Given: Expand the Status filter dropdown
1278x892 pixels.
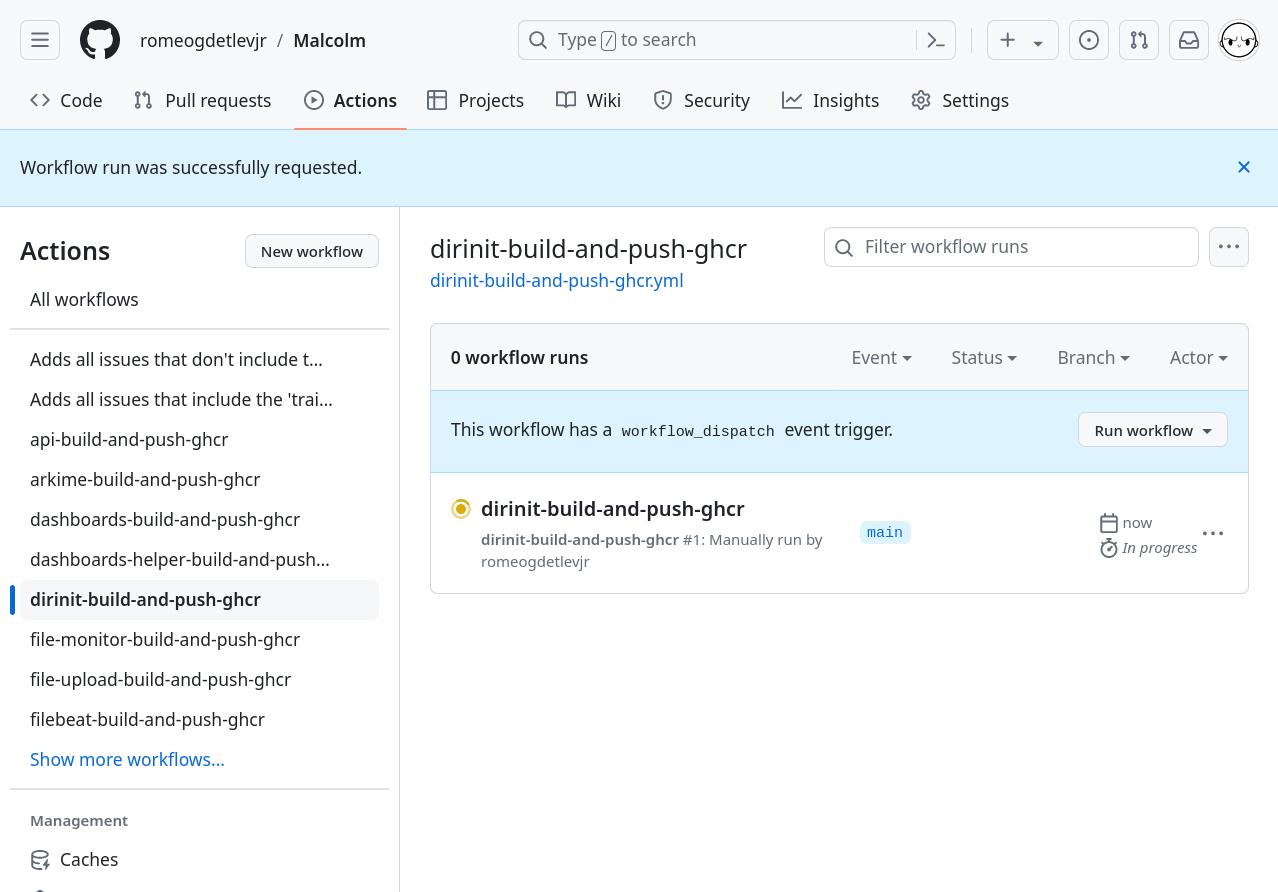Looking at the screenshot, I should 984,358.
